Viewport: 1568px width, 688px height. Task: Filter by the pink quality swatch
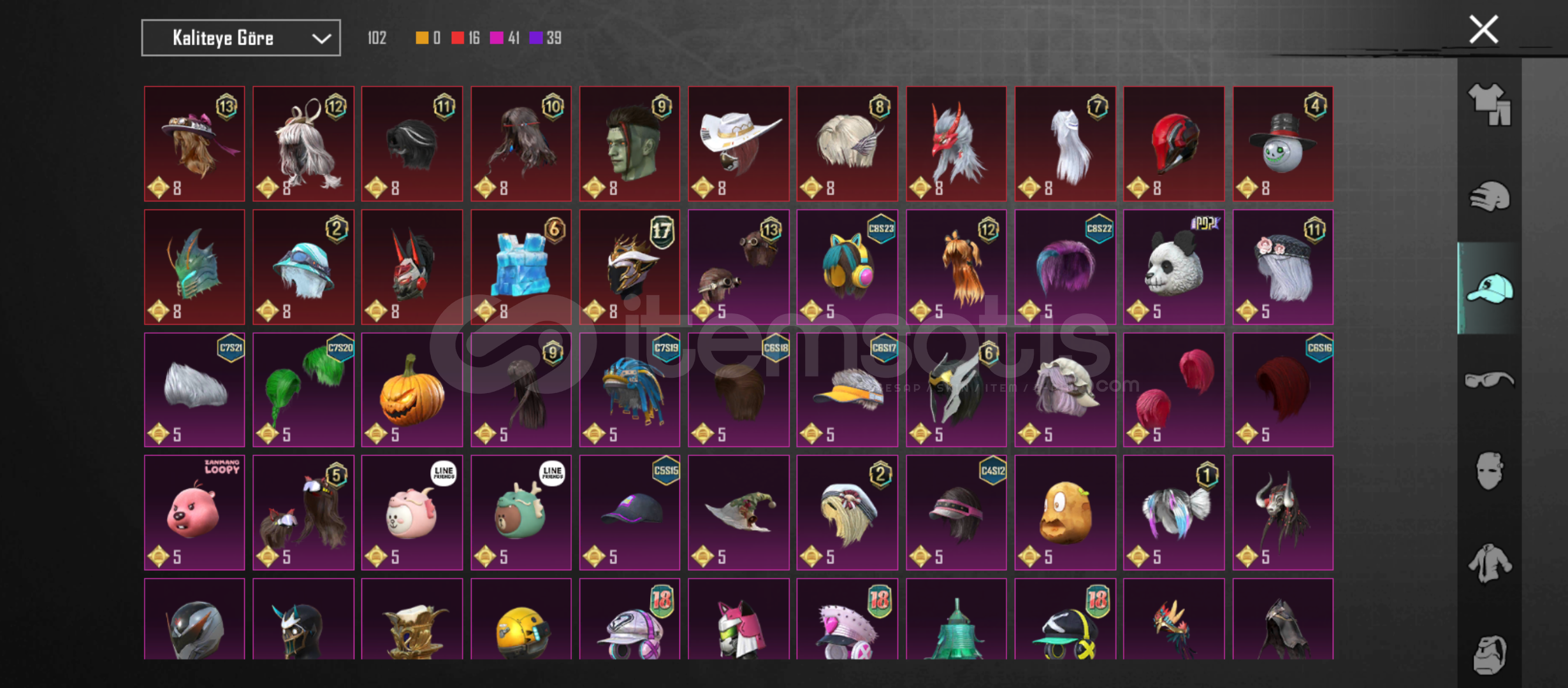(x=497, y=38)
